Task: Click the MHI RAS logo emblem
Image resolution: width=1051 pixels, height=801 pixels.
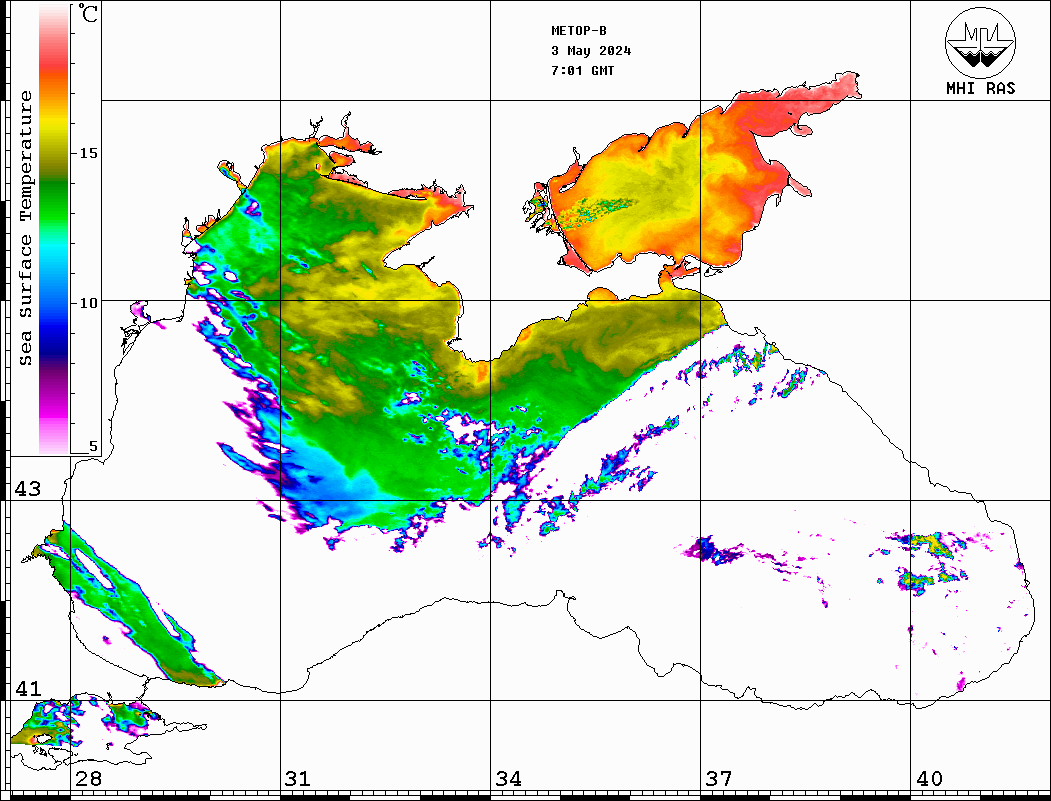Action: tap(980, 42)
